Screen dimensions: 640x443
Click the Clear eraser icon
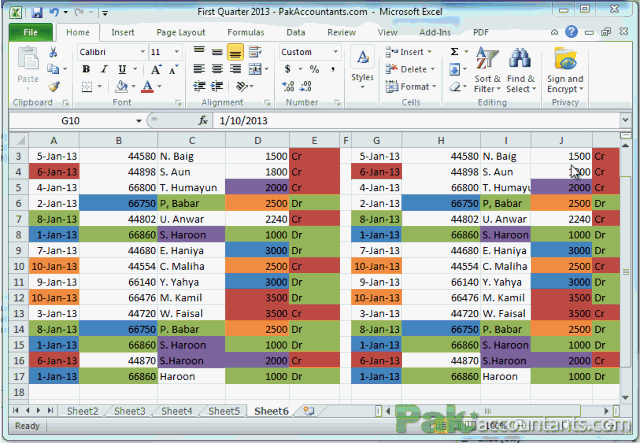pos(455,86)
